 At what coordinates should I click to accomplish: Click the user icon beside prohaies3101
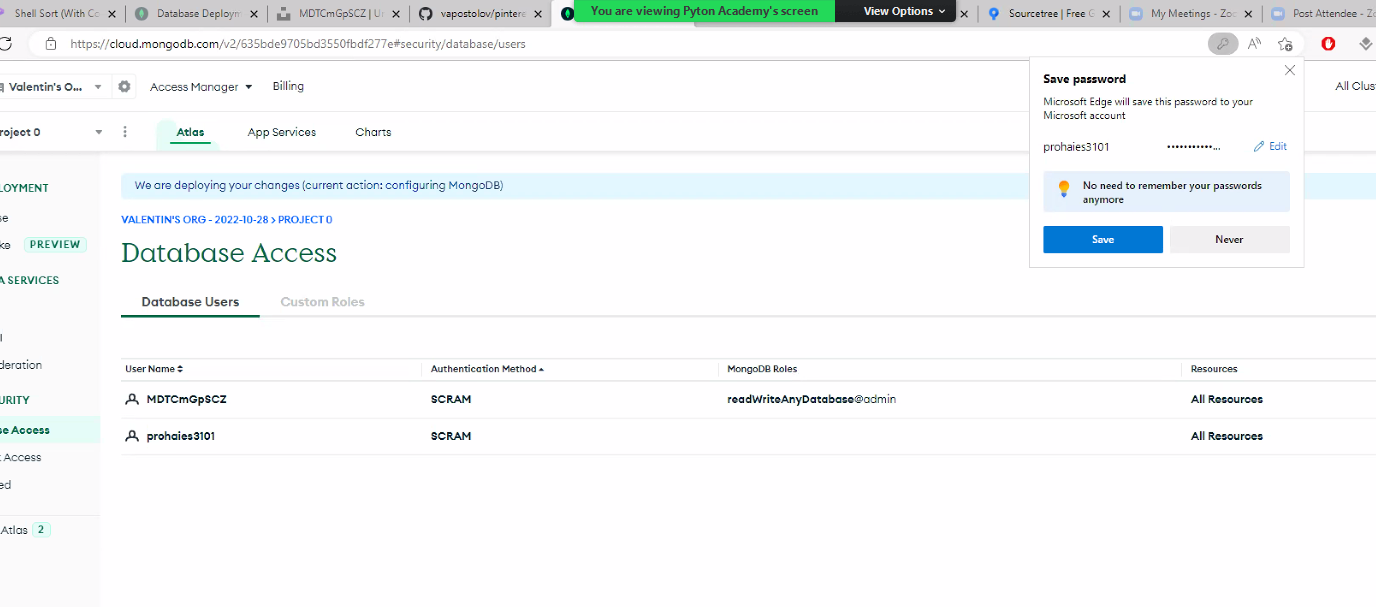pyautogui.click(x=132, y=436)
